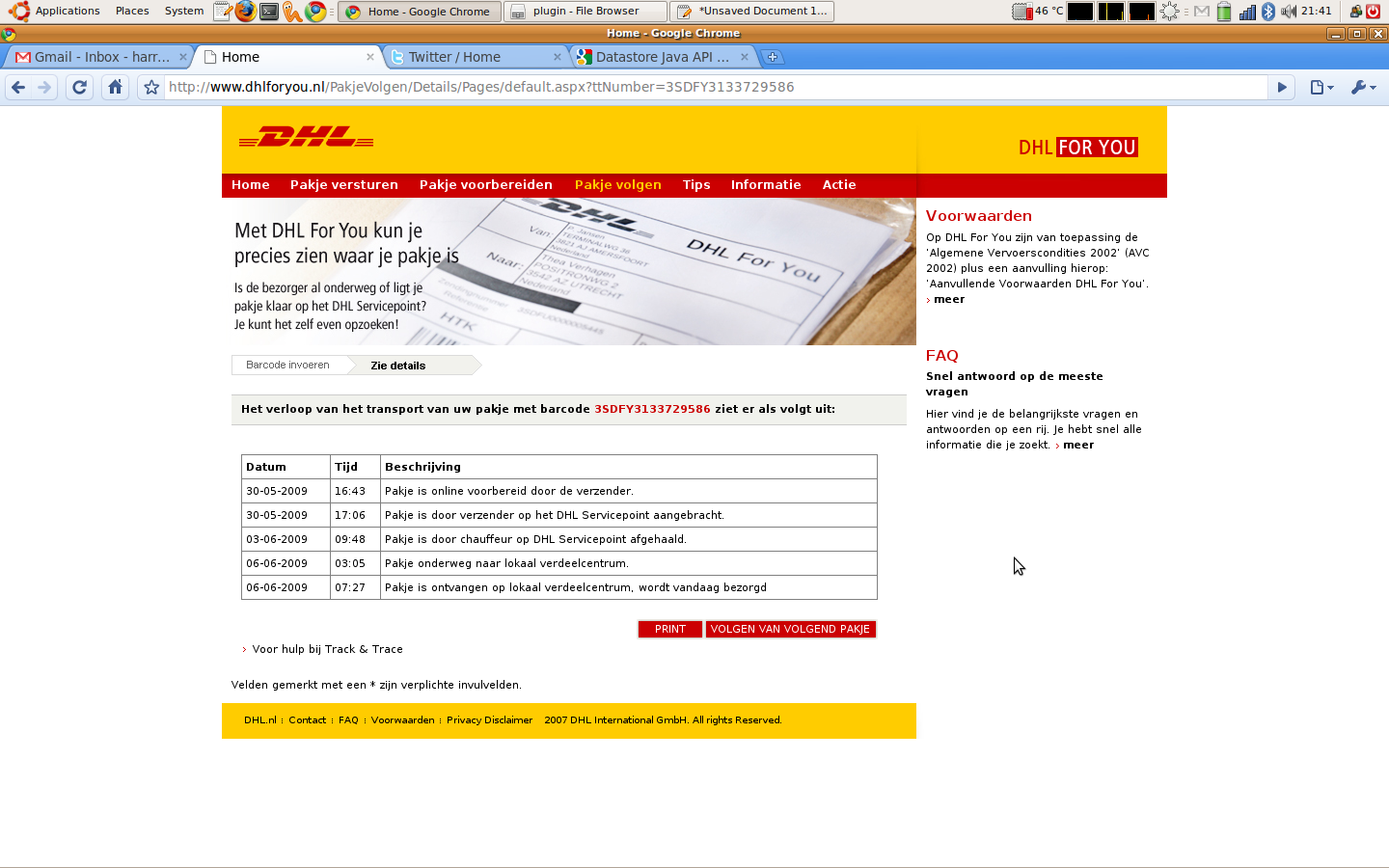Click the 21:41 panel clock

point(1316,12)
